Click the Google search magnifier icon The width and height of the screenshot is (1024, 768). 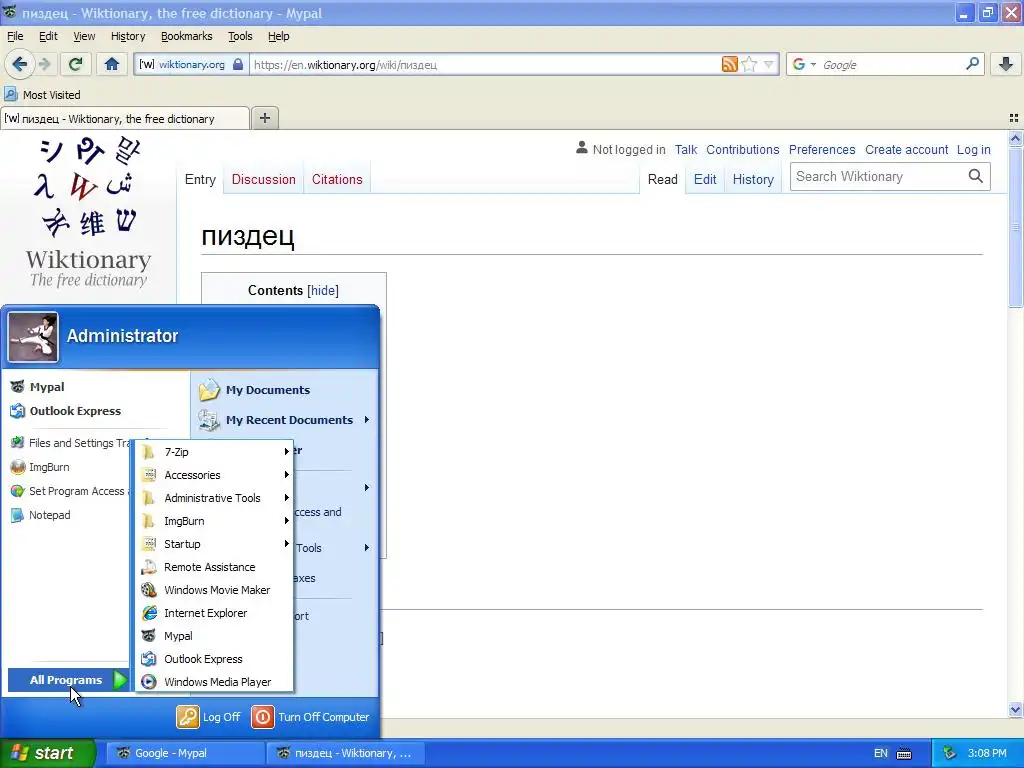pos(972,64)
